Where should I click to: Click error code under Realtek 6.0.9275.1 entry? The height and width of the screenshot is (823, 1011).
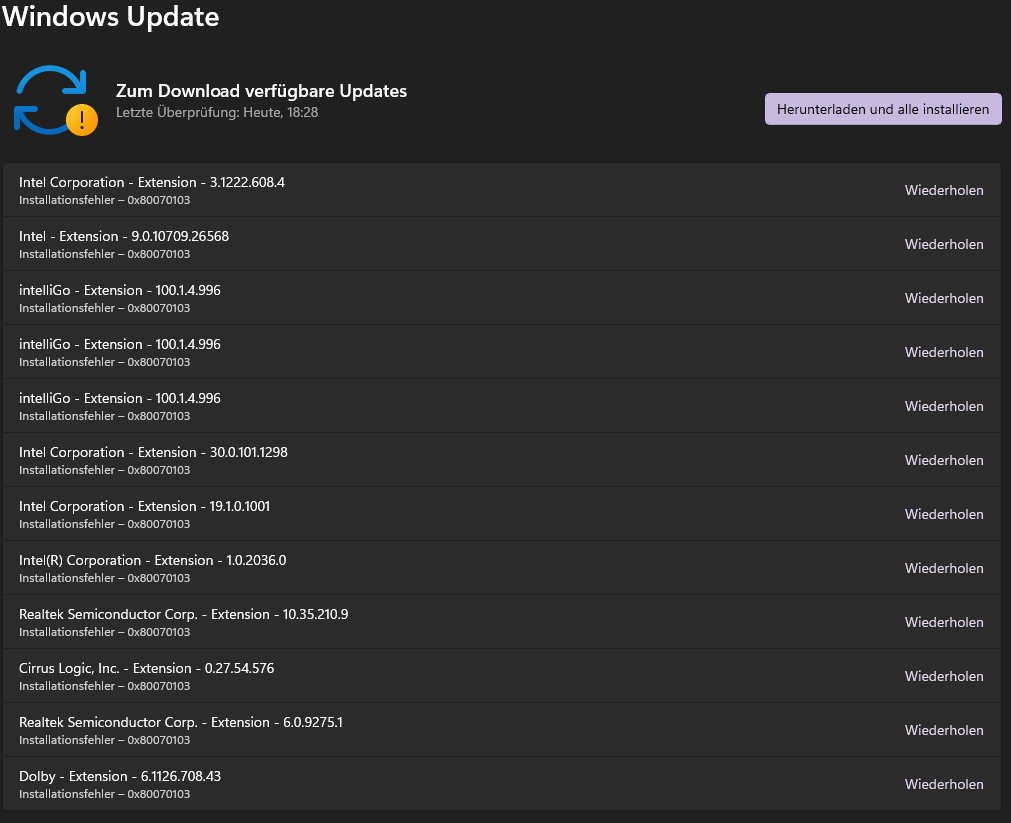coord(104,740)
